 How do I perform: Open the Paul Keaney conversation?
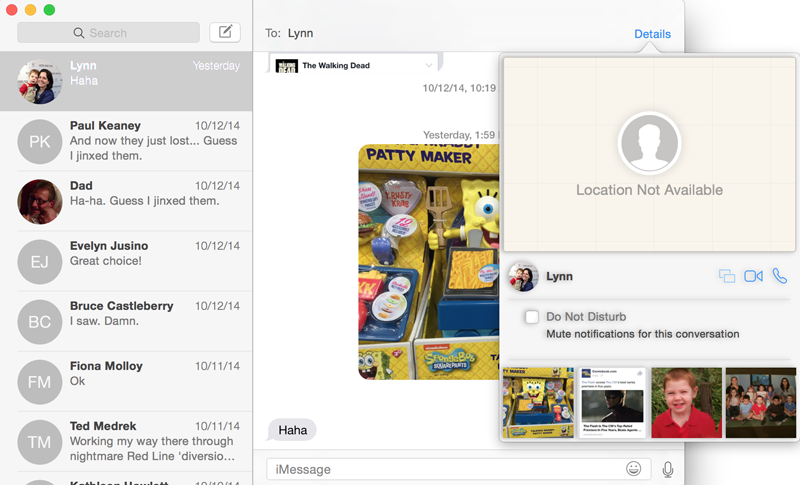[126, 141]
